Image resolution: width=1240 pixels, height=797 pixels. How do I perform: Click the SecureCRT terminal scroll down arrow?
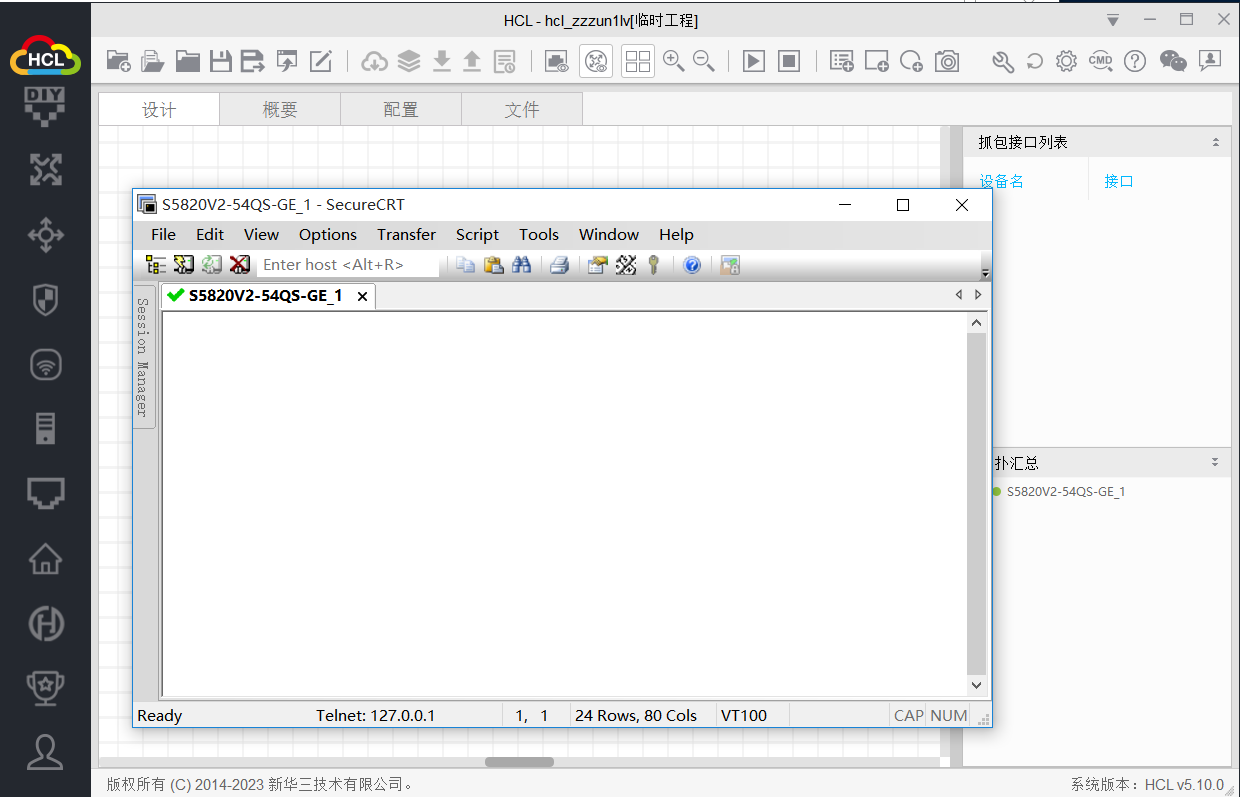tap(977, 685)
